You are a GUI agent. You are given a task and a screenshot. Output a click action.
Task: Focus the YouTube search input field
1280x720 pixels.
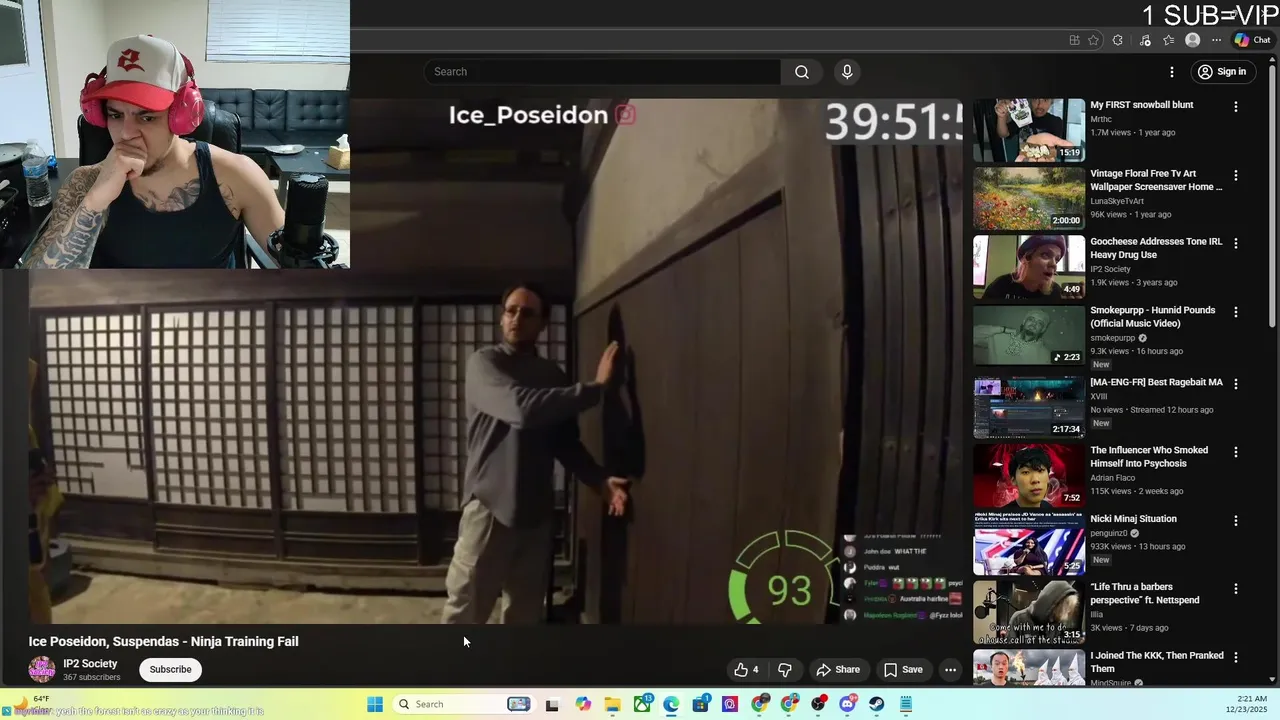(x=603, y=72)
